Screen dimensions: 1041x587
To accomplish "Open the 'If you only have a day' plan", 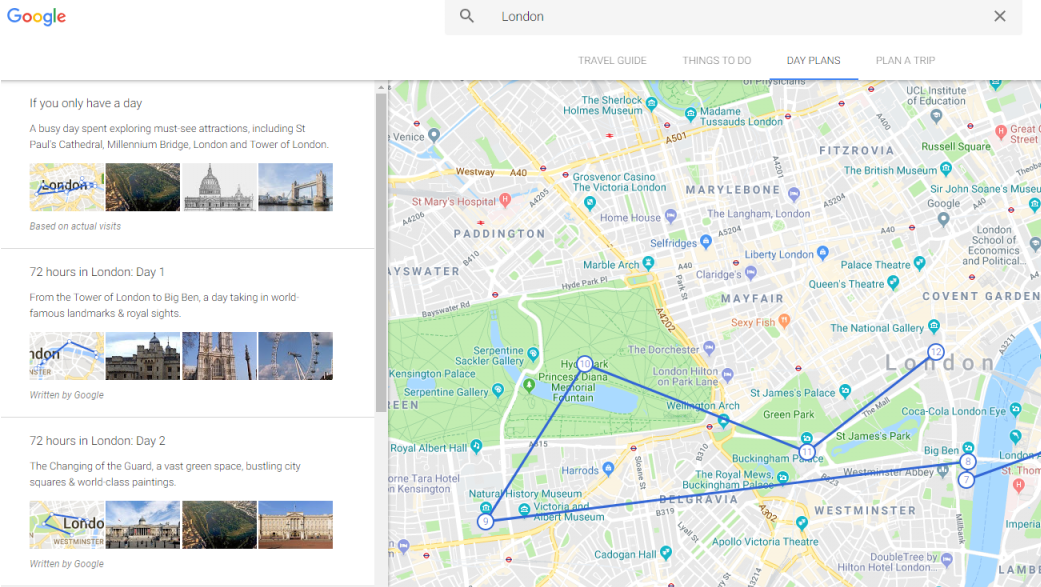I will tap(86, 103).
